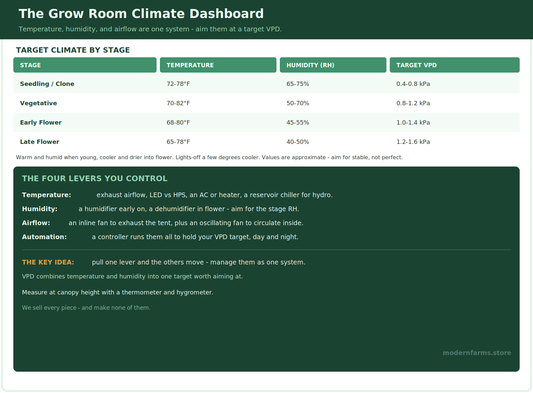
Task: Click the 45-55% humidity cell
Action: (297, 122)
